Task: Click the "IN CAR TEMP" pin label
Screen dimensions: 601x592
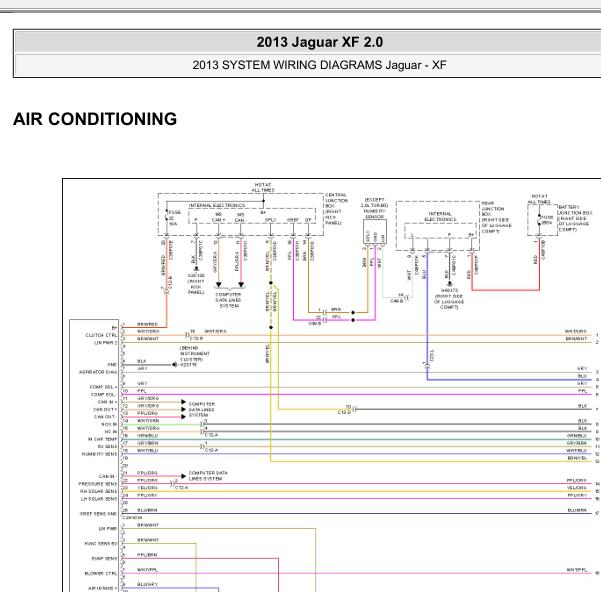Action: coord(102,439)
